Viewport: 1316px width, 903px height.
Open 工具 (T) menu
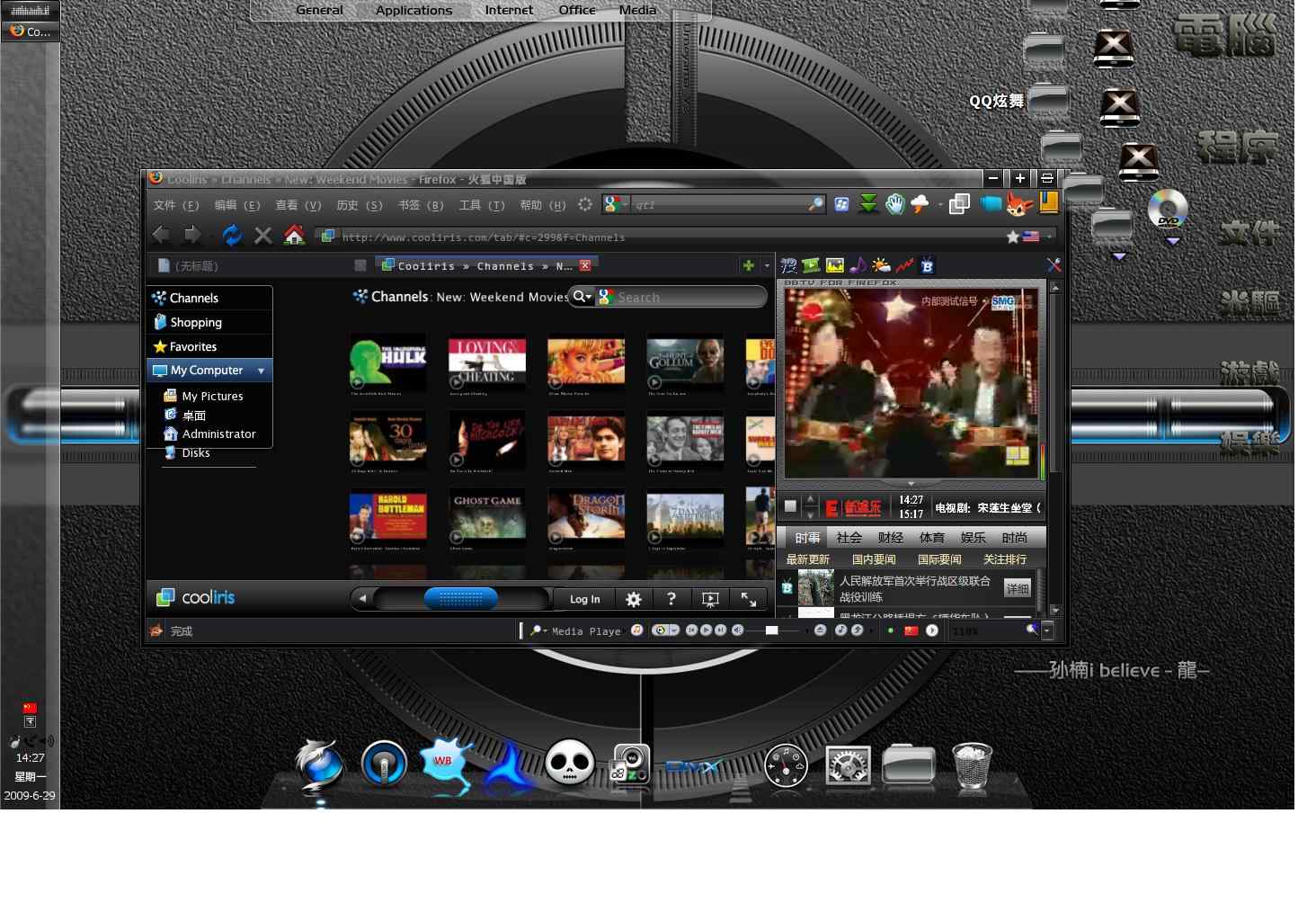483,205
